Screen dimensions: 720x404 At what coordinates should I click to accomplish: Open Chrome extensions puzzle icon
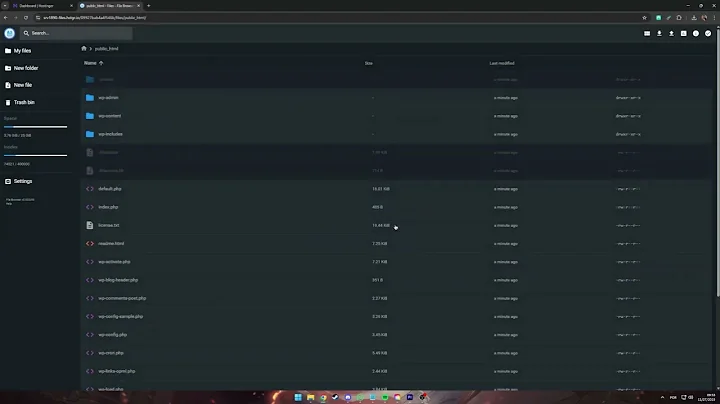[679, 17]
